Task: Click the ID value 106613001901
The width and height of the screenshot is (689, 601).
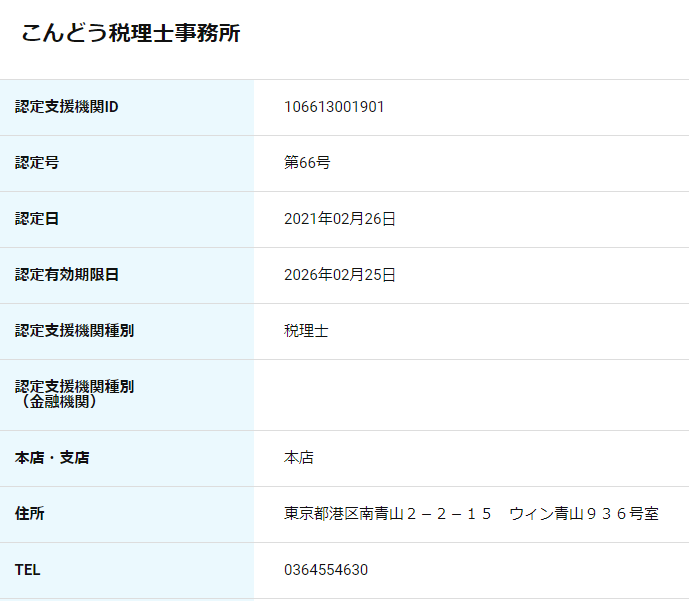Action: [334, 107]
